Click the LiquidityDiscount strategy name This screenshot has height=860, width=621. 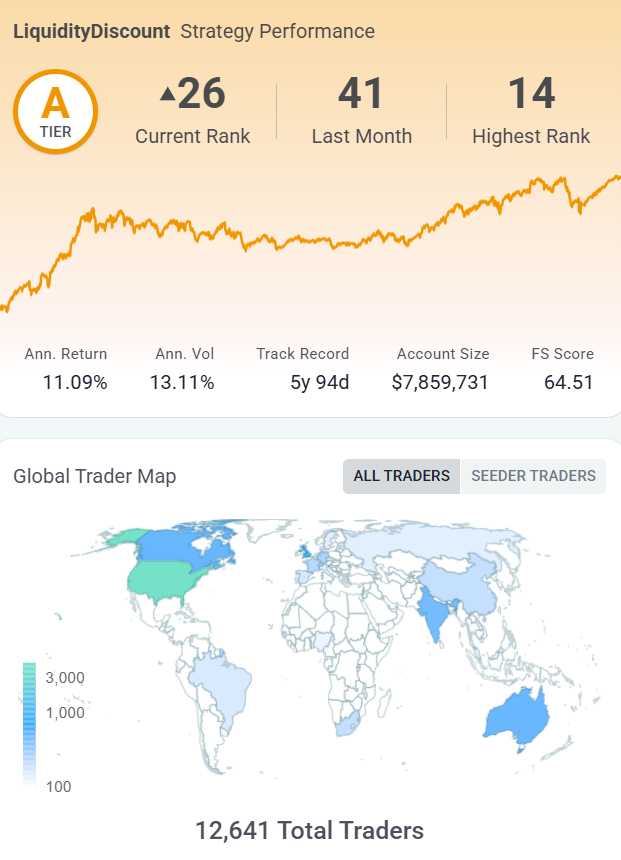(x=91, y=31)
